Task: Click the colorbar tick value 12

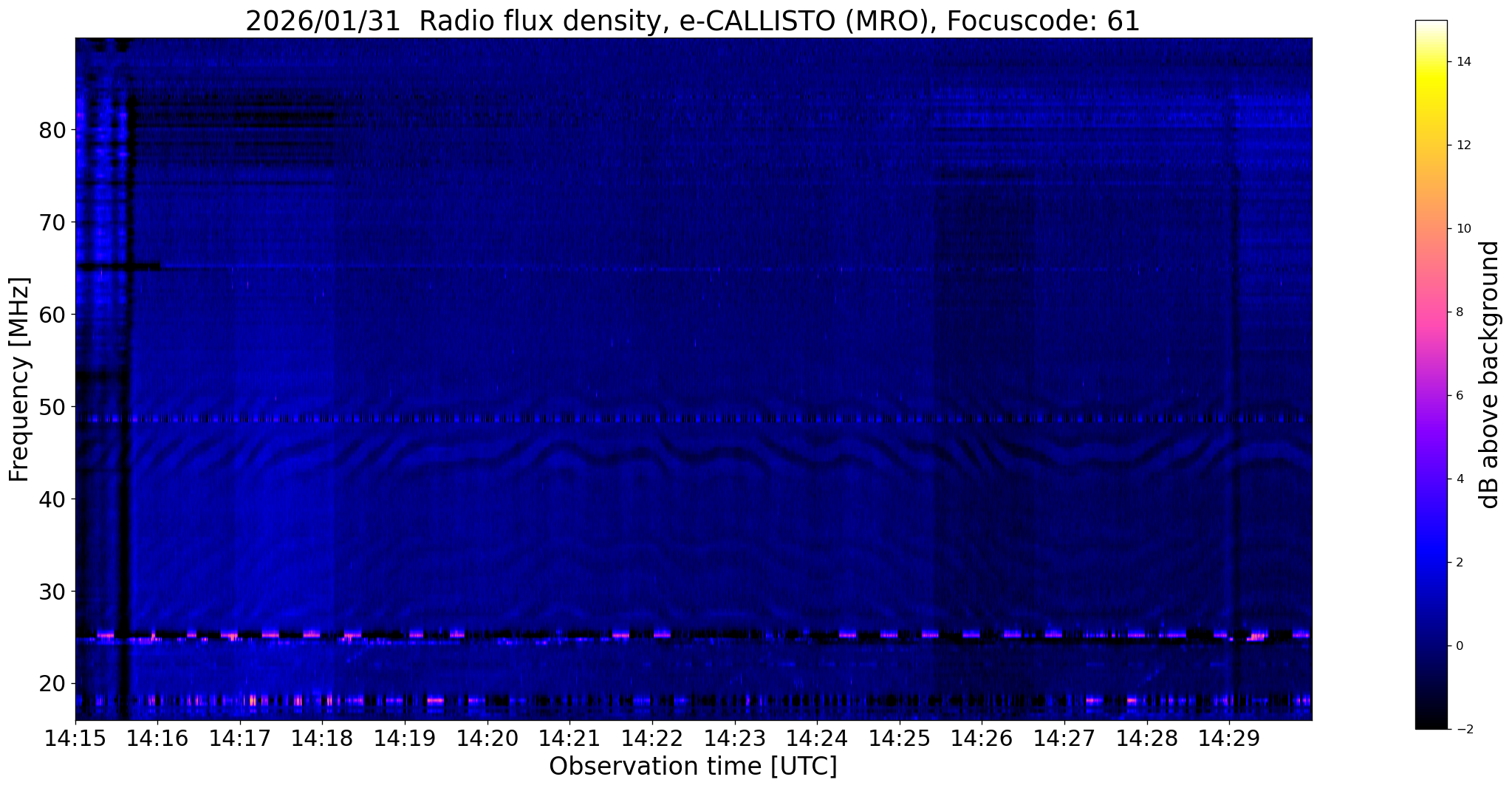Action: point(1463,145)
